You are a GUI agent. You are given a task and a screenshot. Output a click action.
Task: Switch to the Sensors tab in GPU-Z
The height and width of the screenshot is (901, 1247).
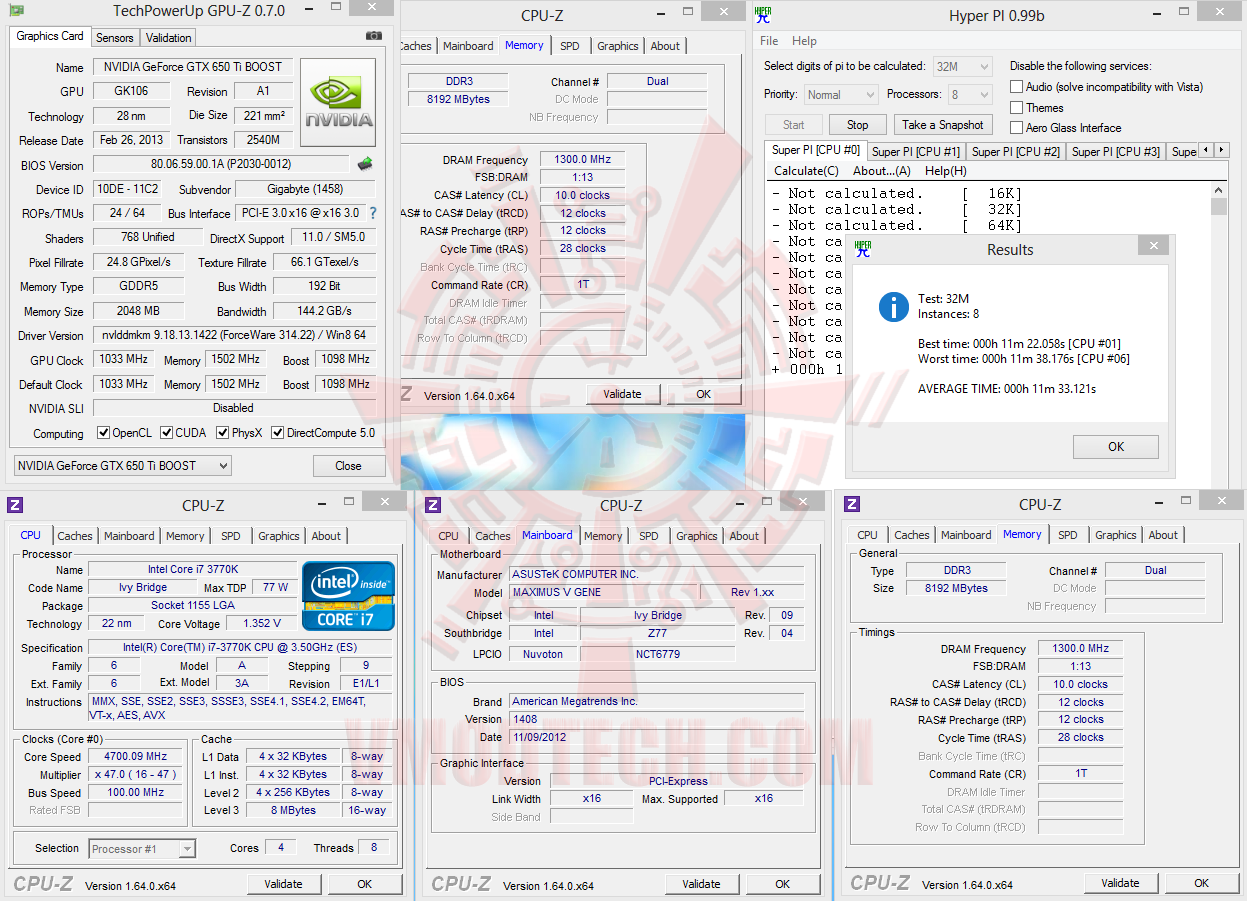point(115,38)
